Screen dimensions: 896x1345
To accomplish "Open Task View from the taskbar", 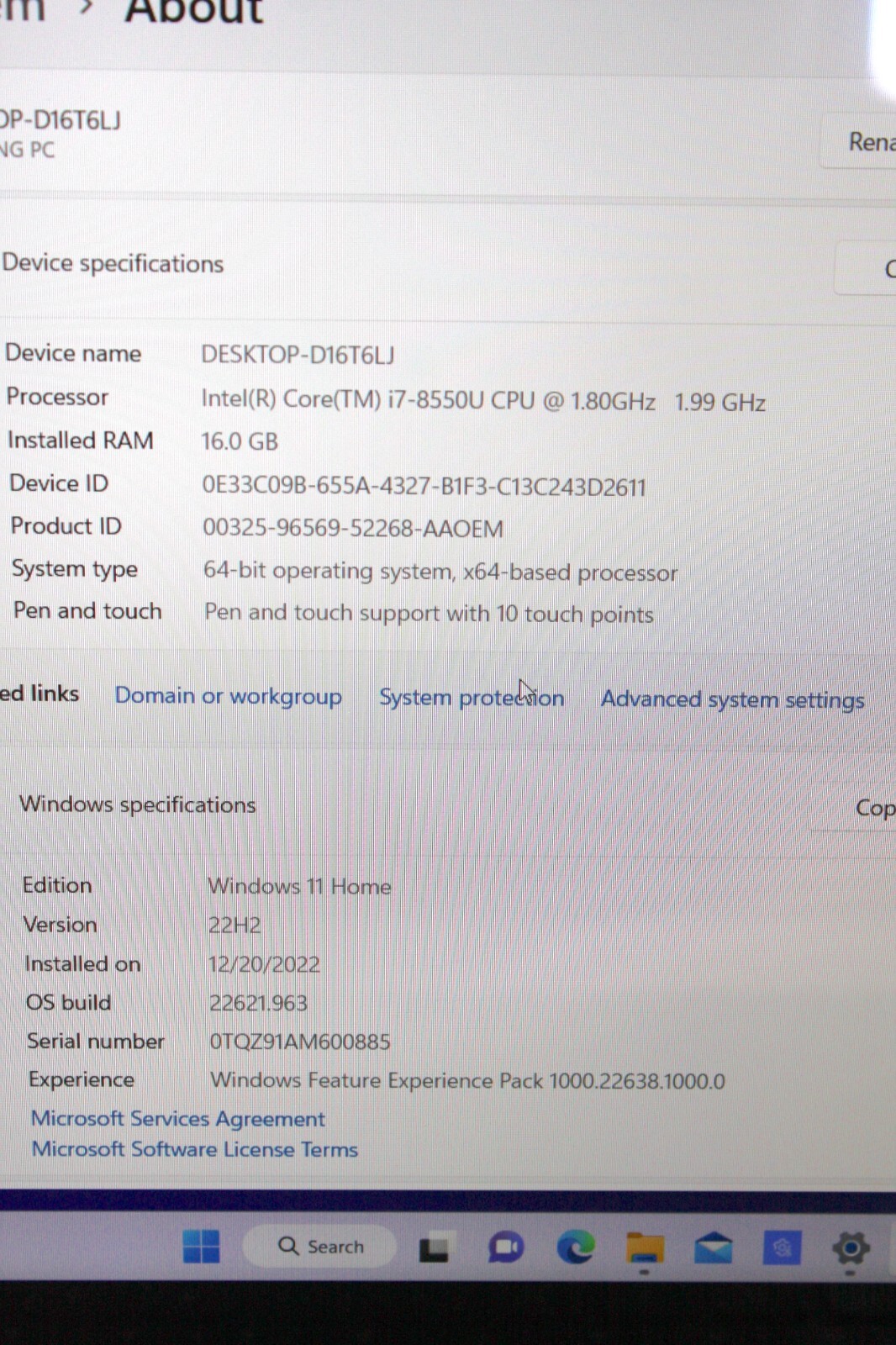I will [x=434, y=1248].
